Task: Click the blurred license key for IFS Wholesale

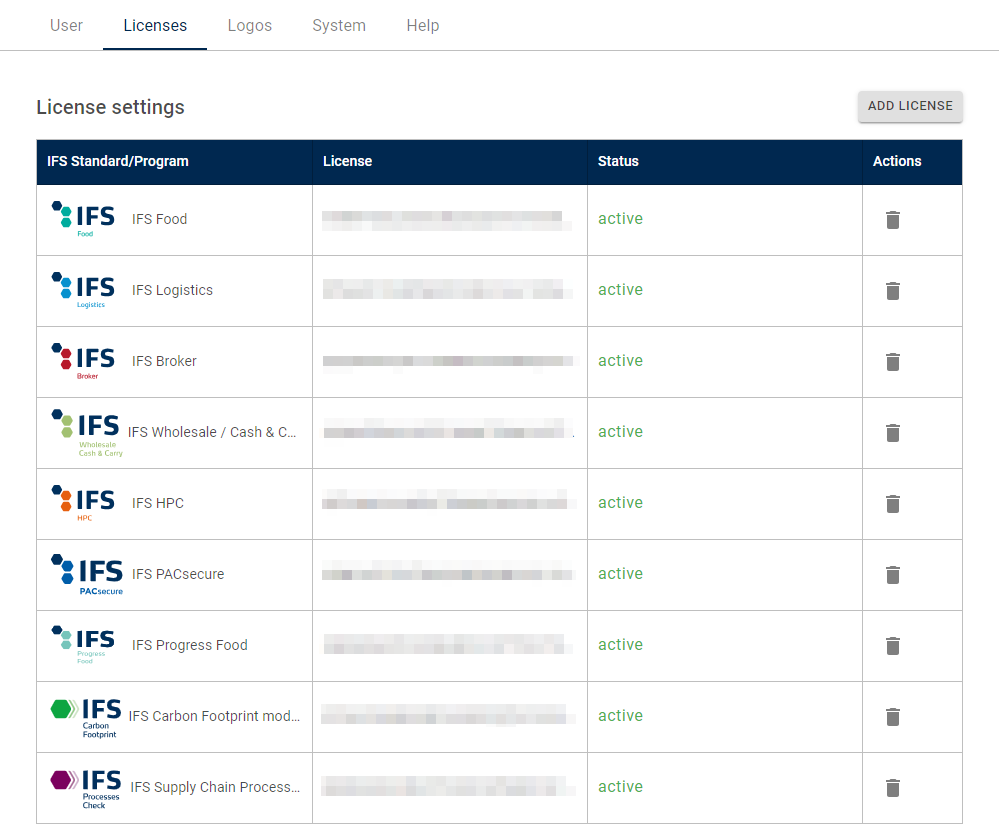Action: pos(449,429)
